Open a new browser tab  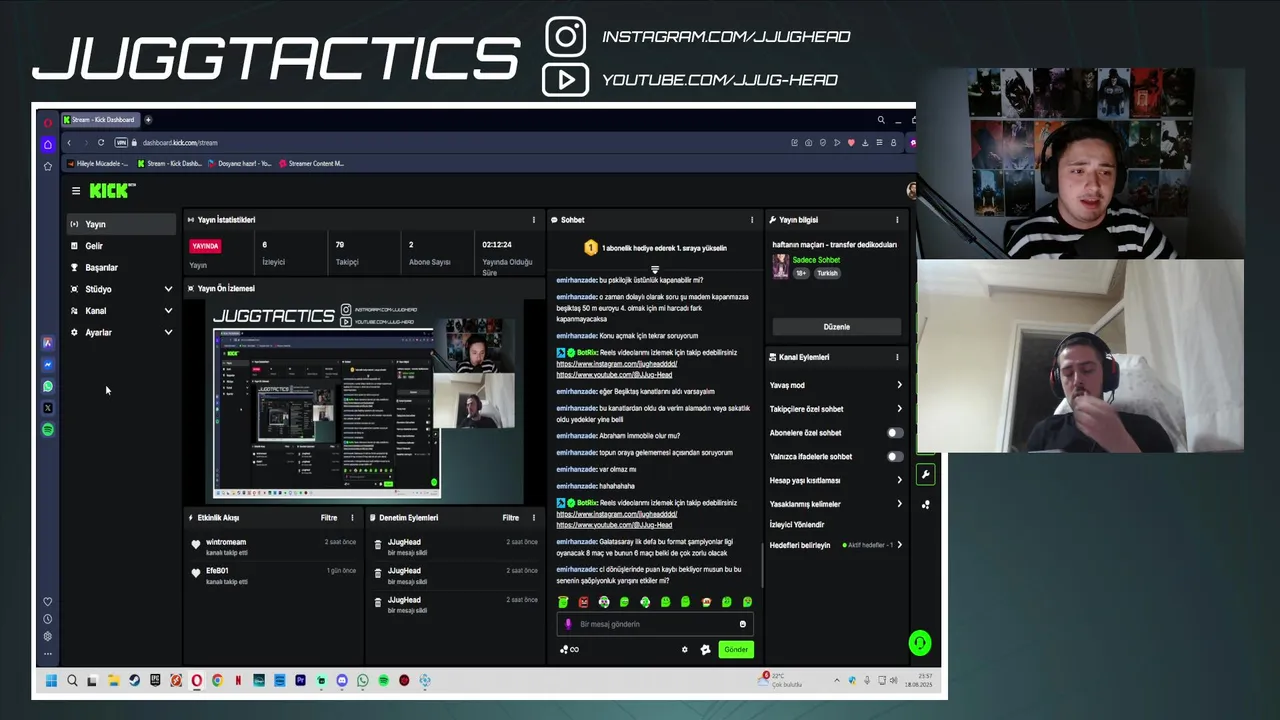click(x=148, y=120)
